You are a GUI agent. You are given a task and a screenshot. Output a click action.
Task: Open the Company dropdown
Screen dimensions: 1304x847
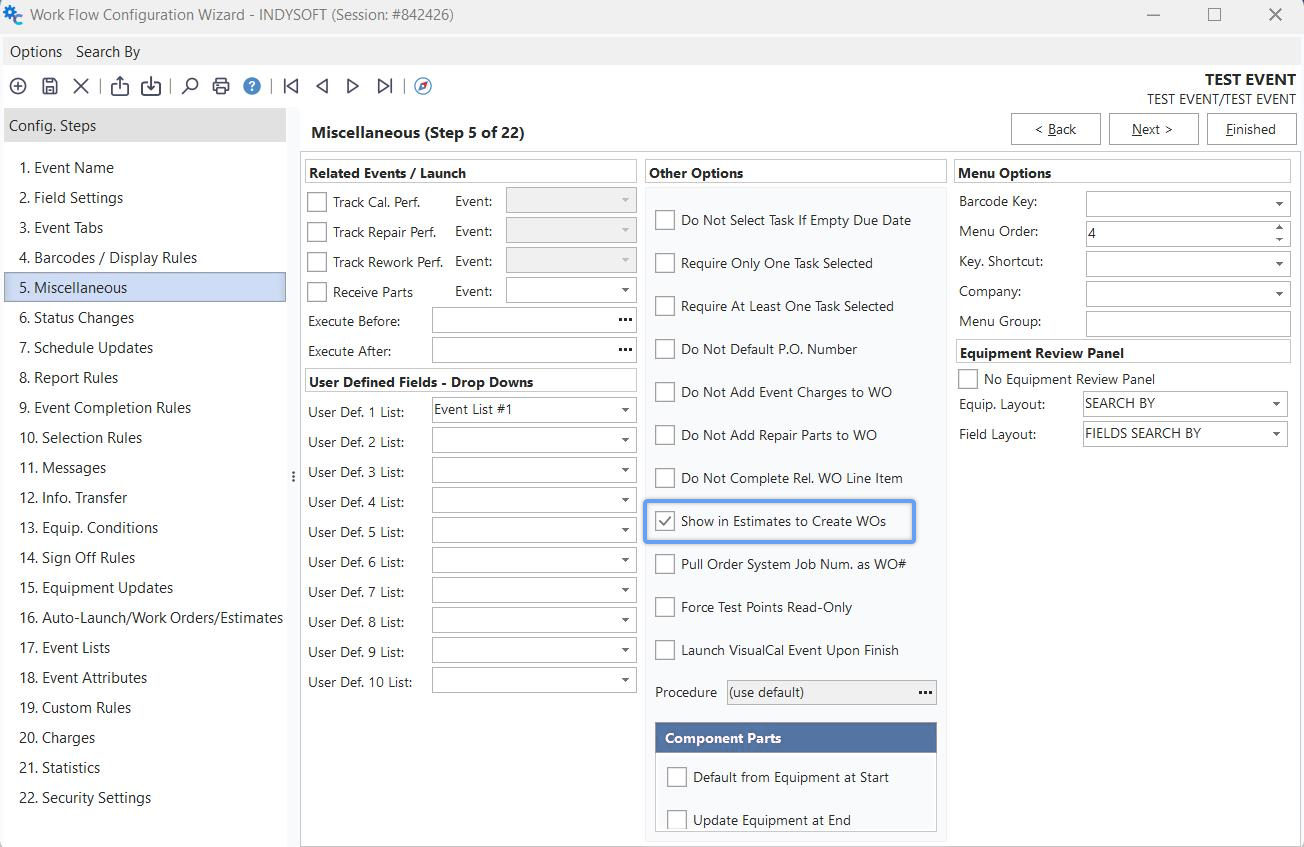pos(1279,294)
